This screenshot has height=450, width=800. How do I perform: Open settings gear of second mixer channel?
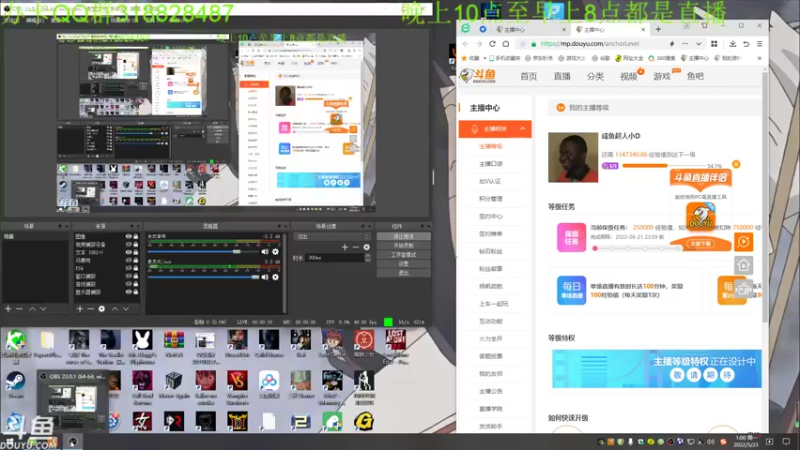pyautogui.click(x=276, y=277)
